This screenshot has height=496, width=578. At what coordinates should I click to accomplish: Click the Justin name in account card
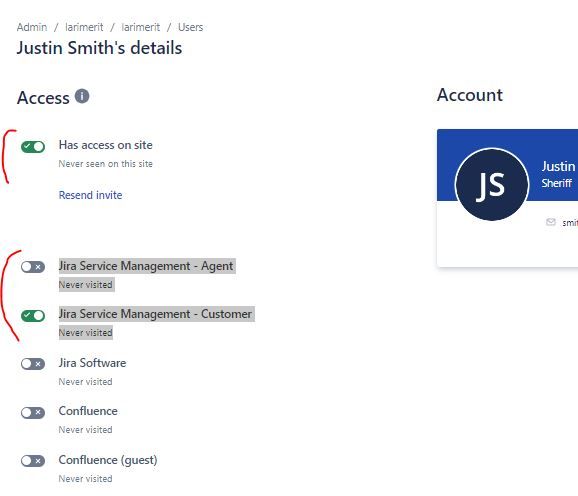(558, 166)
